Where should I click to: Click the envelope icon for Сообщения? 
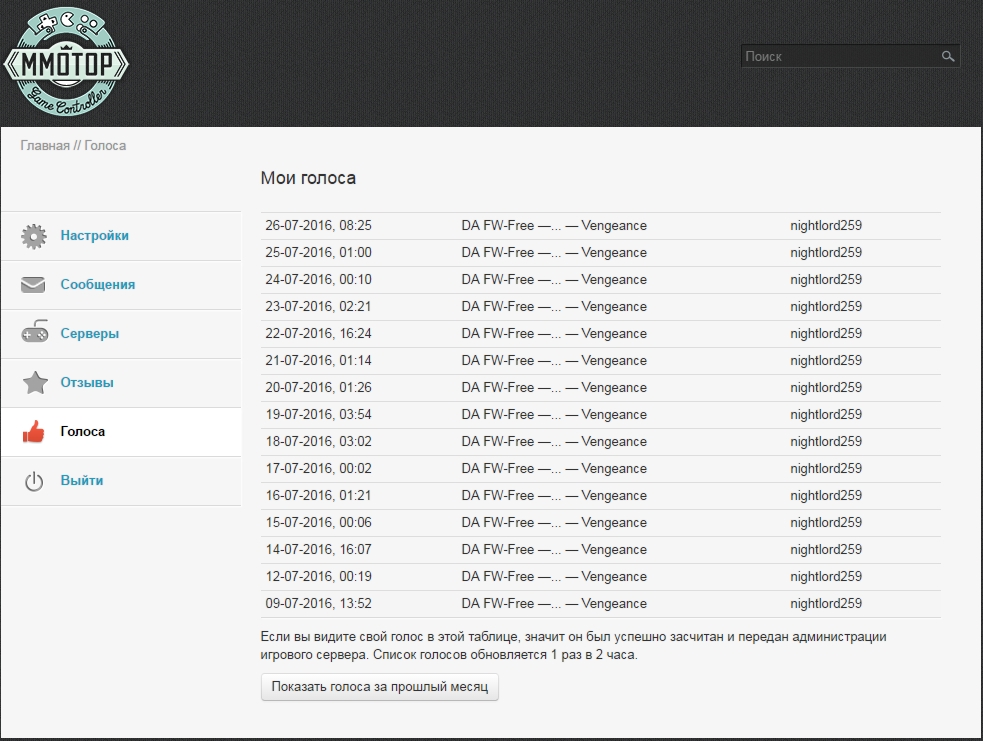pos(34,285)
